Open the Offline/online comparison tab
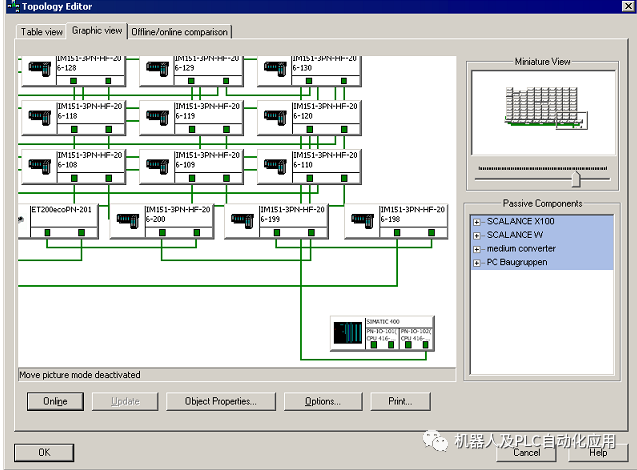The height and width of the screenshot is (470, 637). (x=179, y=32)
